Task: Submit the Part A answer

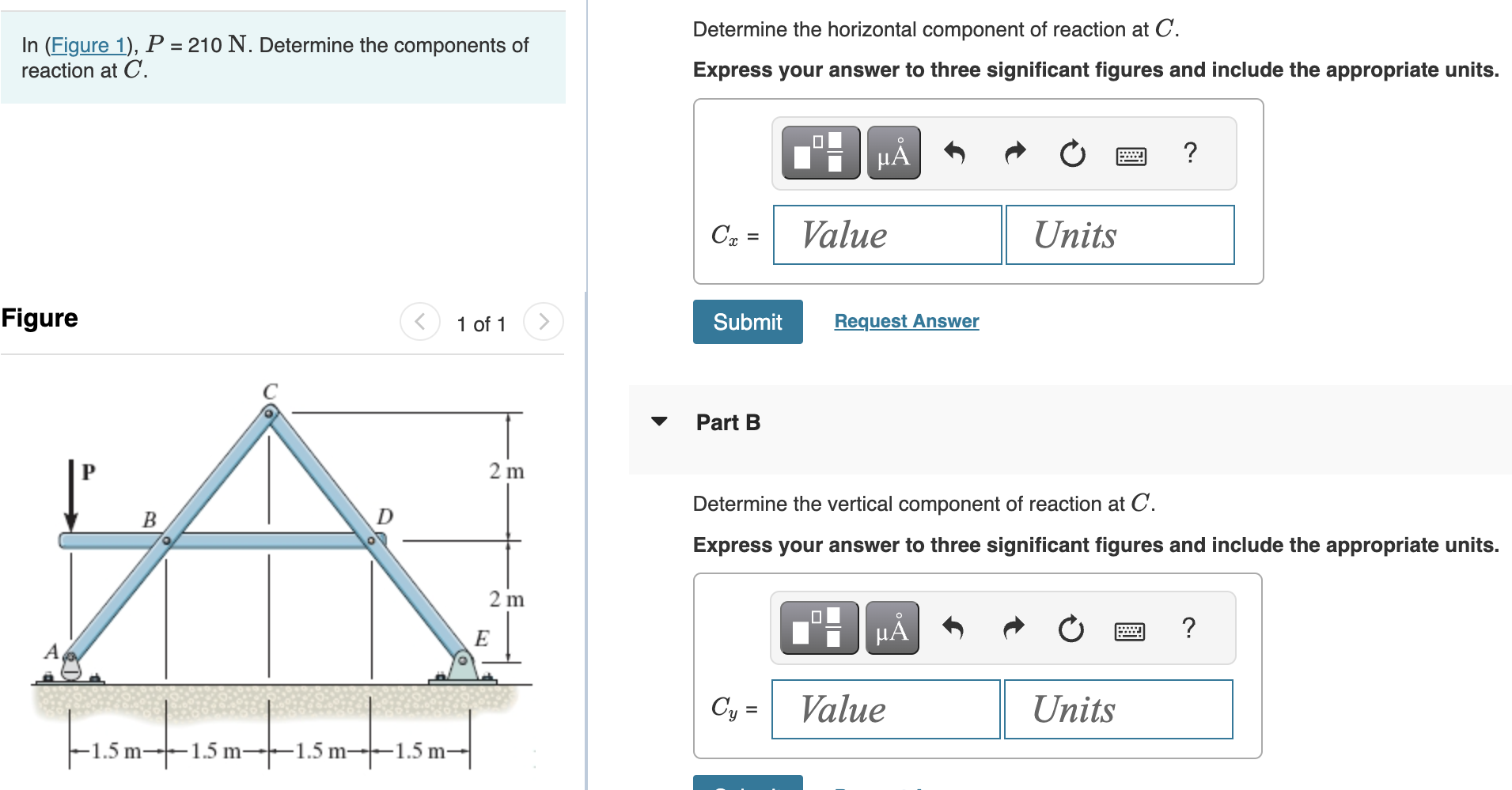Action: click(746, 321)
